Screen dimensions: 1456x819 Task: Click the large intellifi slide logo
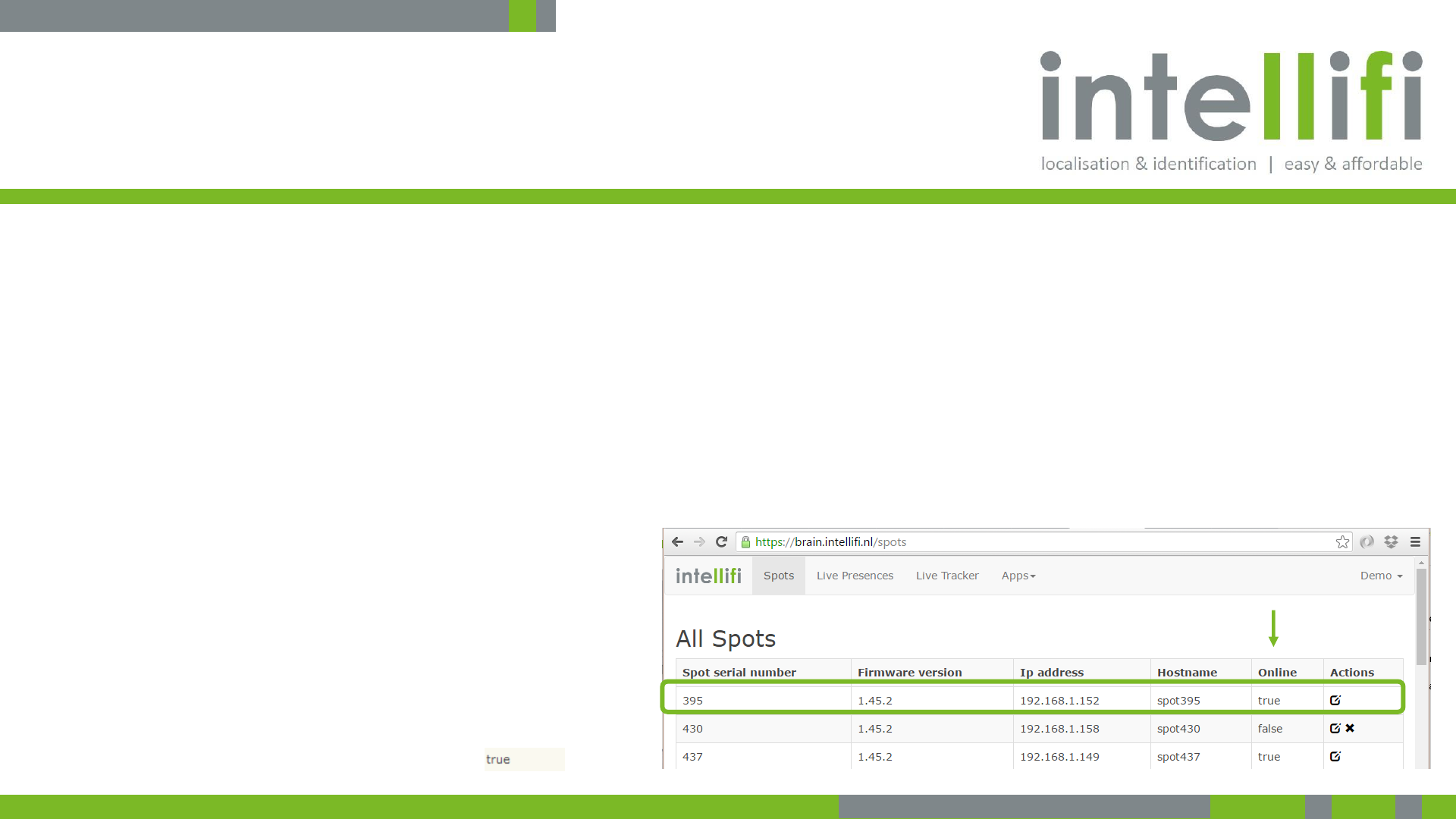[x=1232, y=111]
